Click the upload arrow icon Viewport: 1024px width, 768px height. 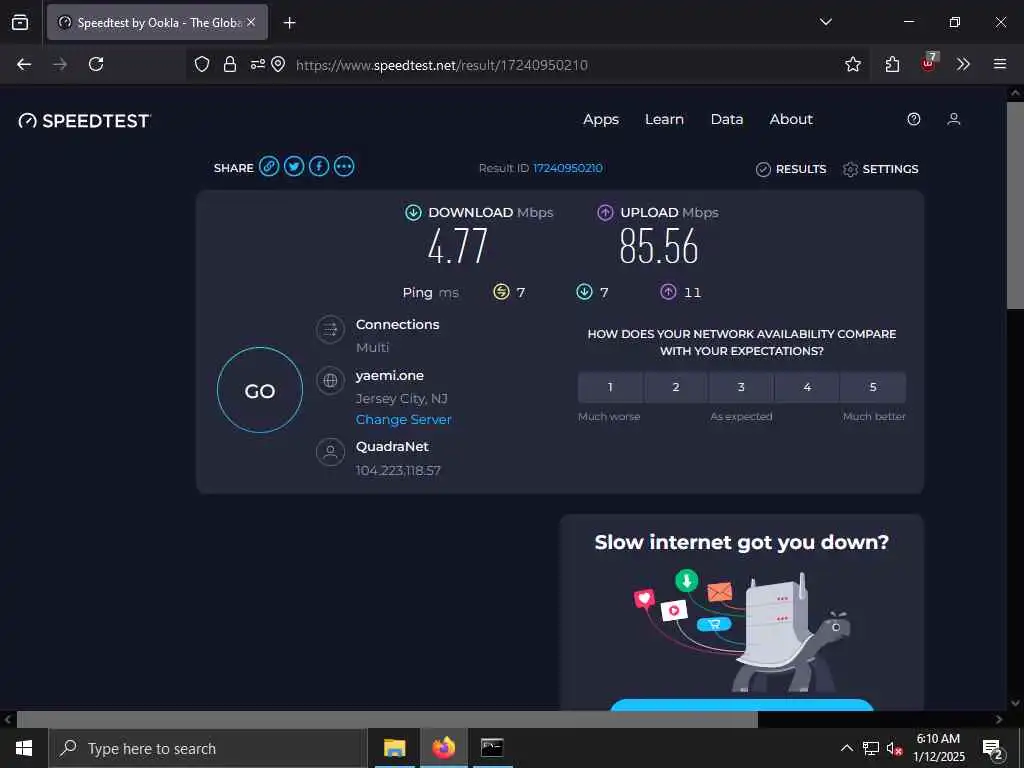click(x=605, y=212)
